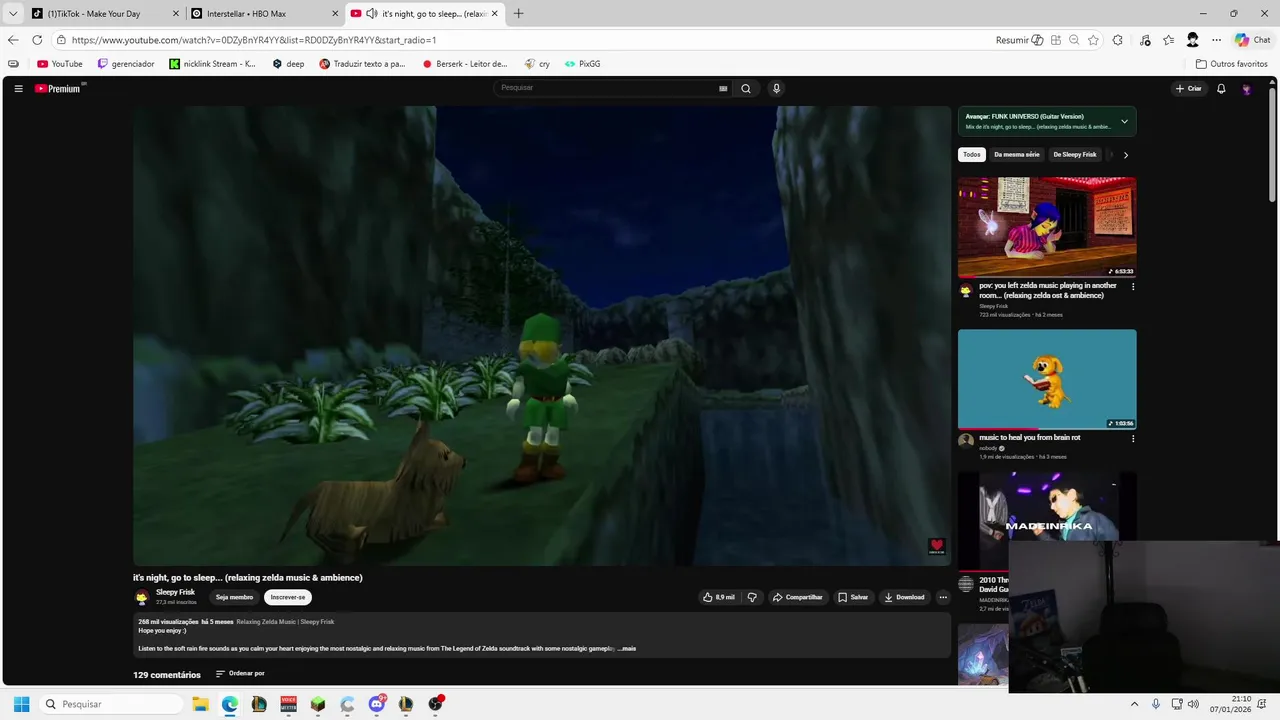
Task: Select the Todos filter chip
Action: tap(972, 155)
